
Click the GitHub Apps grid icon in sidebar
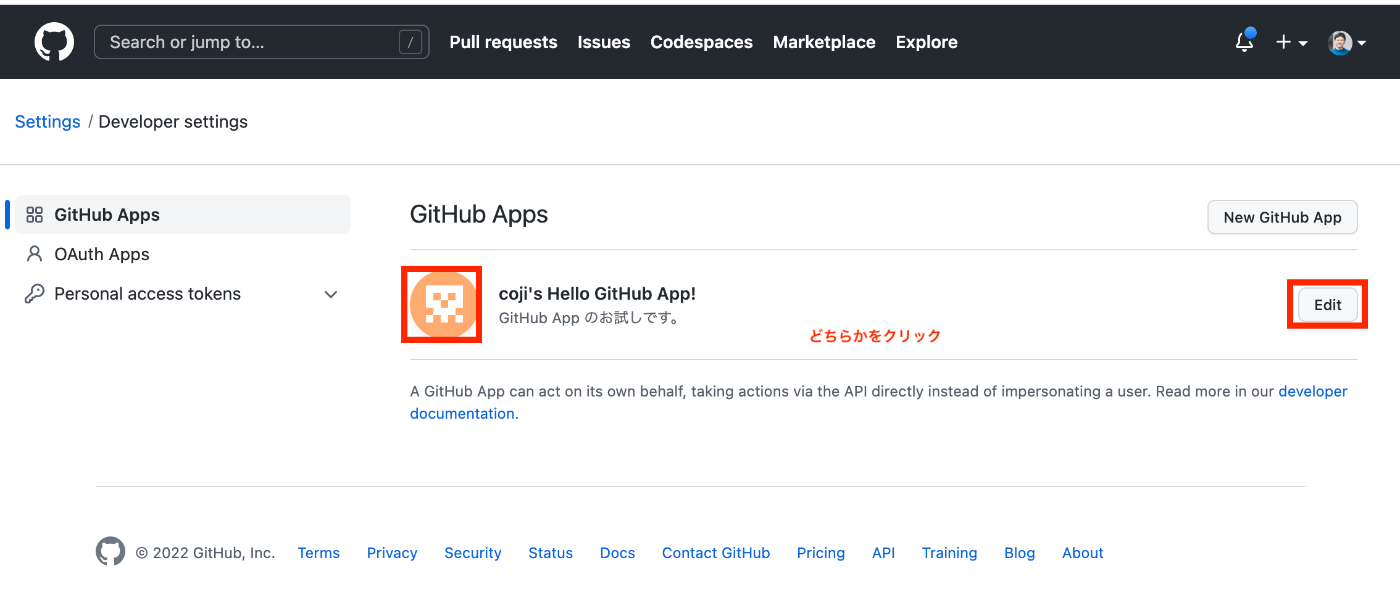(34, 215)
